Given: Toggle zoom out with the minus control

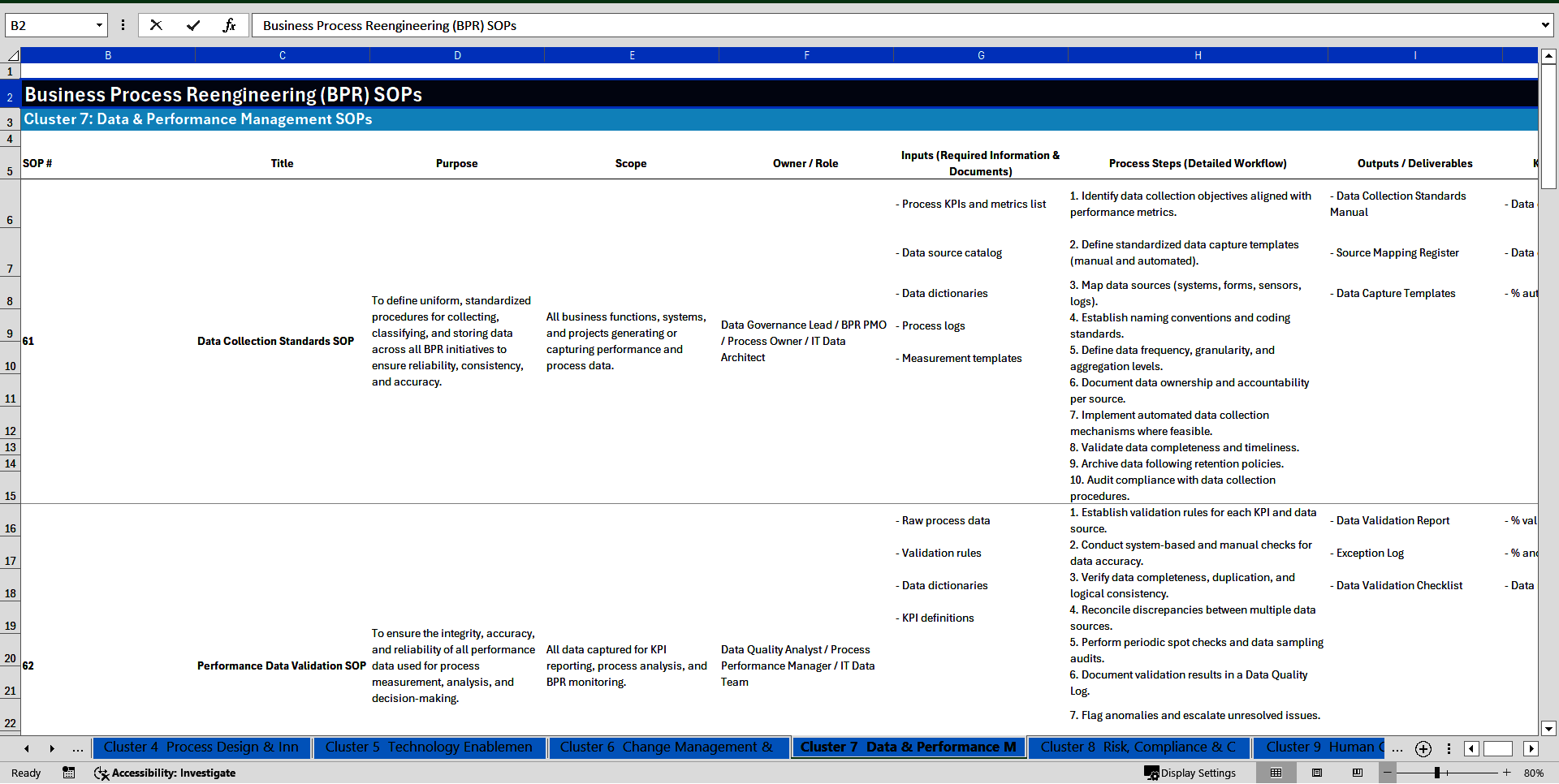Looking at the screenshot, I should pyautogui.click(x=1387, y=773).
